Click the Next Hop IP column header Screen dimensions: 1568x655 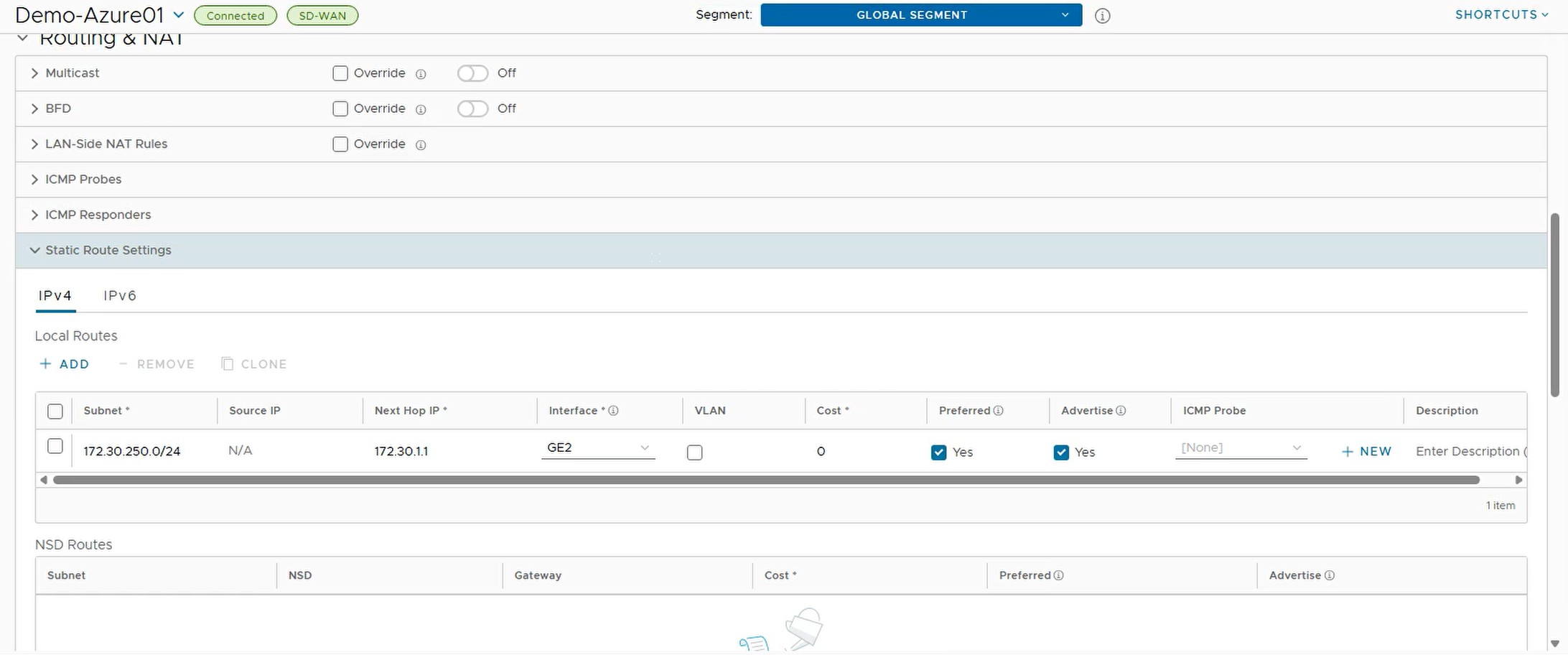tap(411, 411)
